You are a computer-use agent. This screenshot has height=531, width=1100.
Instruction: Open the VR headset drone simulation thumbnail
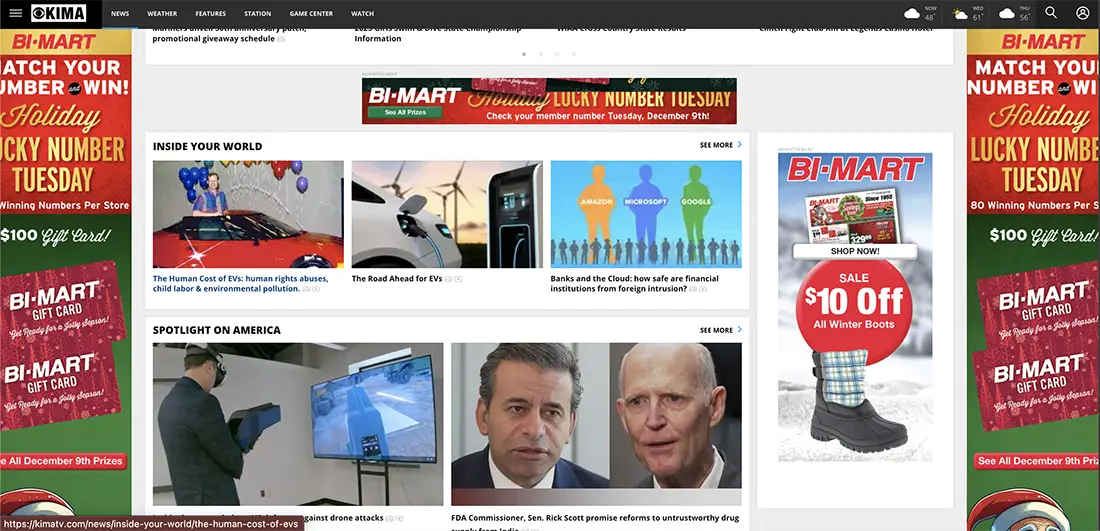(x=298, y=424)
